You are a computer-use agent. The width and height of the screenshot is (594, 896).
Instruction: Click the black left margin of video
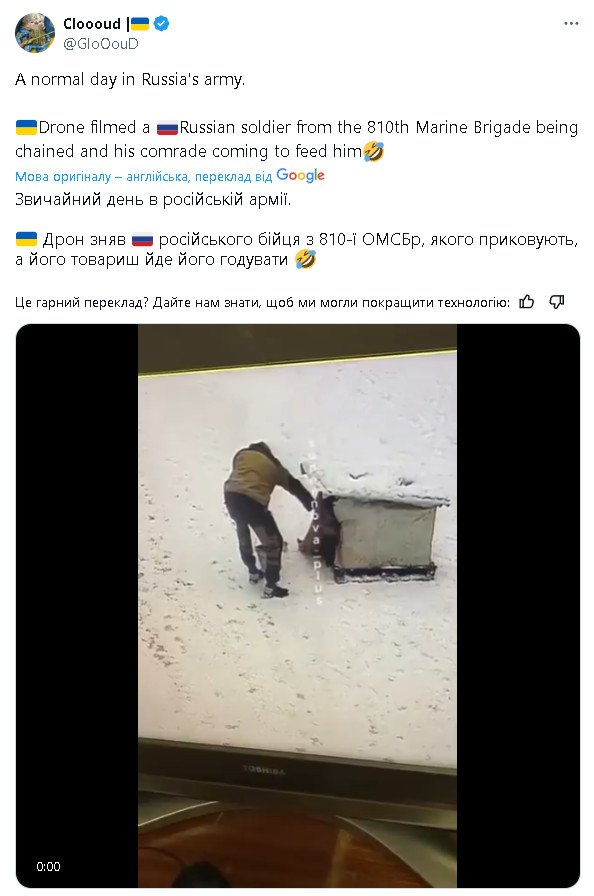[77, 606]
